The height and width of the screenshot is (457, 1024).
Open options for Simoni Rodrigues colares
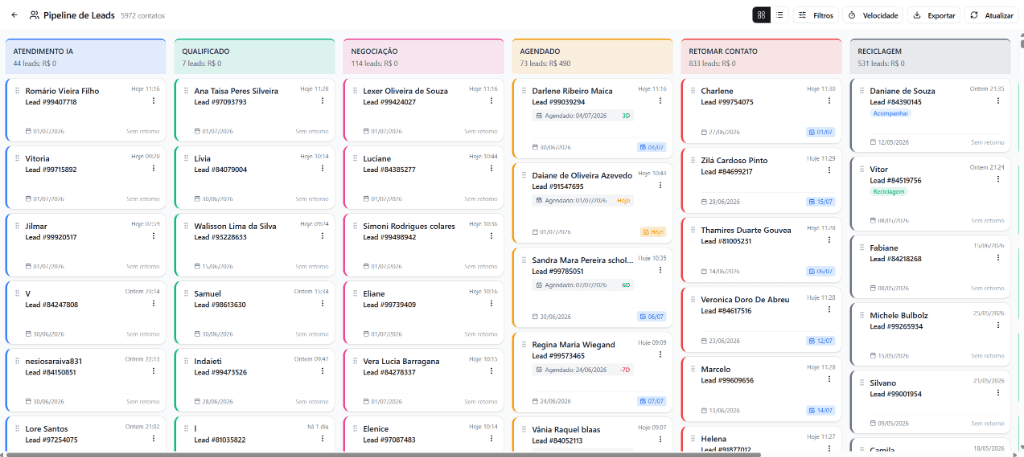point(492,236)
